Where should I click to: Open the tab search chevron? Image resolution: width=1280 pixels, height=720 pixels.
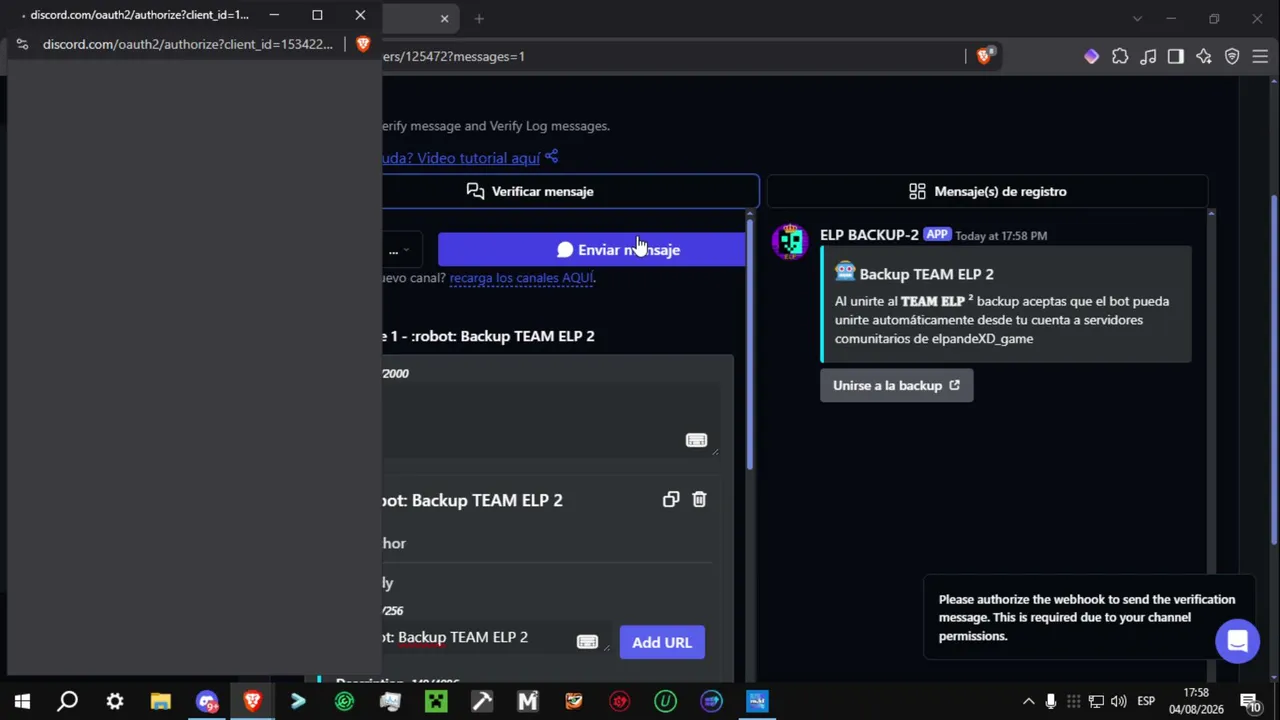[x=1137, y=19]
